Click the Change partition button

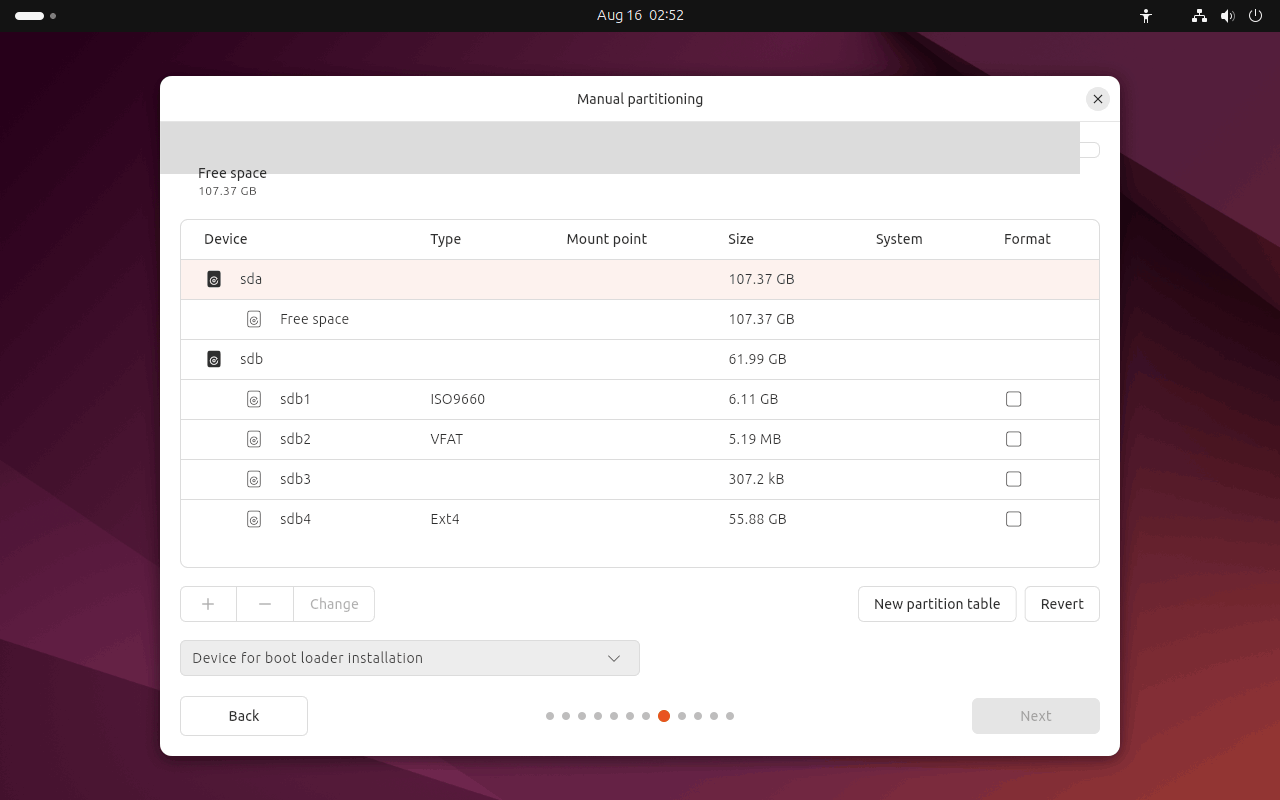[334, 604]
